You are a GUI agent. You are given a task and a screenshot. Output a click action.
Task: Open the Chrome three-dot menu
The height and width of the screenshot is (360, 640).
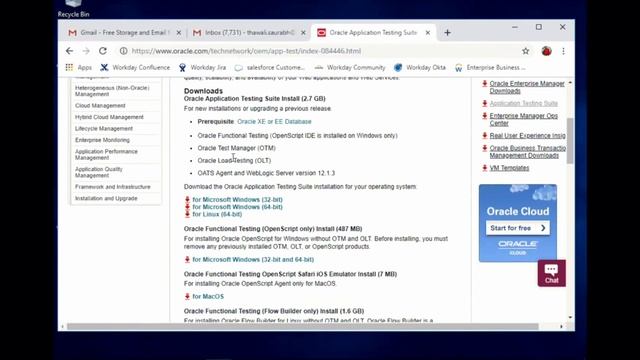563,51
